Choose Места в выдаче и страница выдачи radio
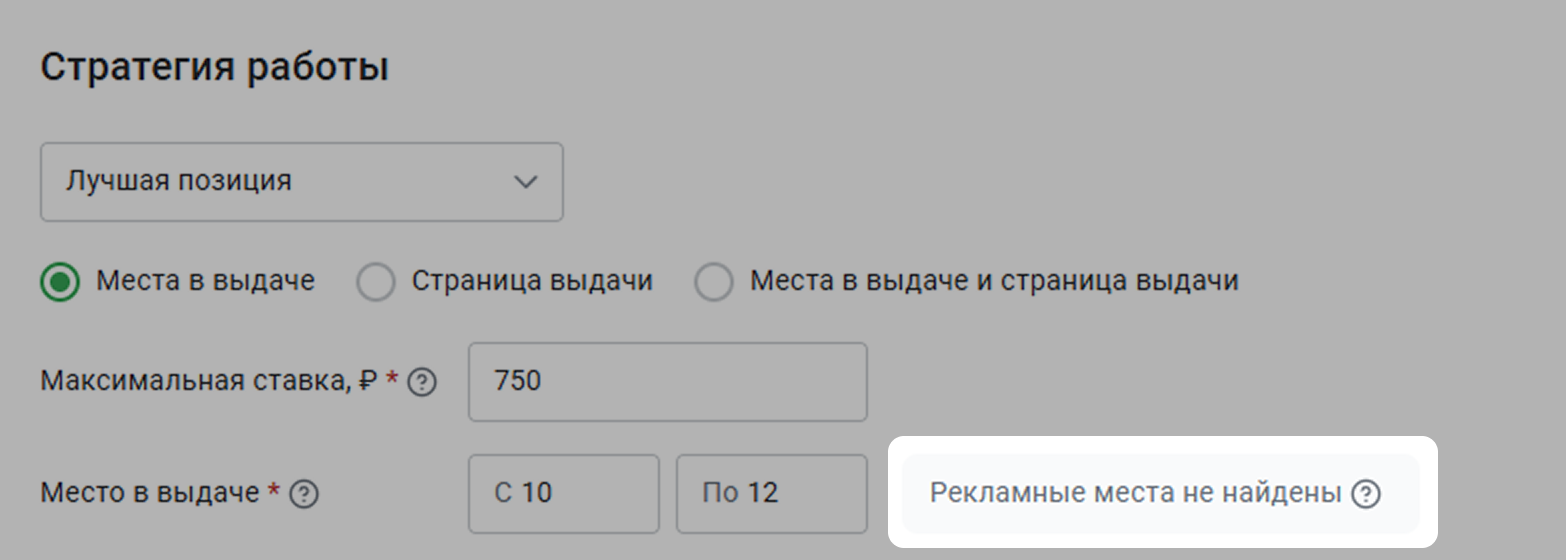The width and height of the screenshot is (1566, 560). [x=714, y=282]
